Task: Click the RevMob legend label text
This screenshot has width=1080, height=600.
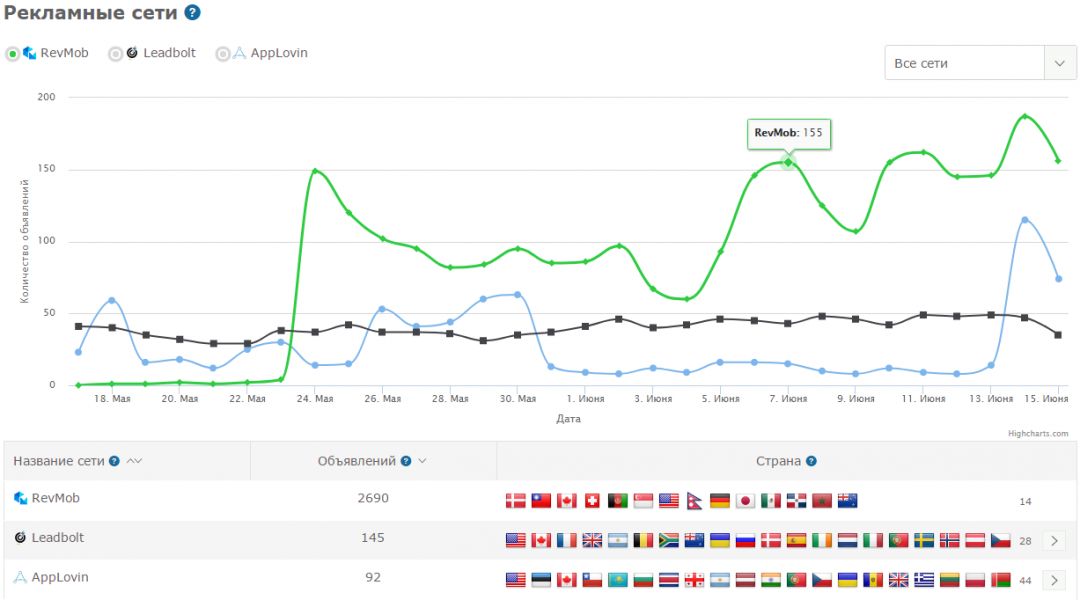Action: tap(64, 53)
